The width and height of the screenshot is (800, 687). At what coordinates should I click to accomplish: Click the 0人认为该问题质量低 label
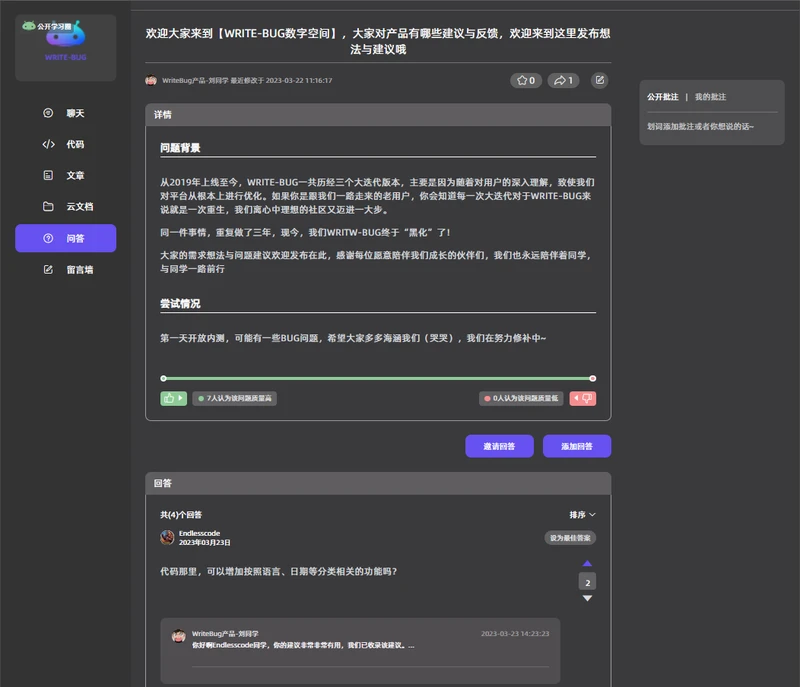521,398
